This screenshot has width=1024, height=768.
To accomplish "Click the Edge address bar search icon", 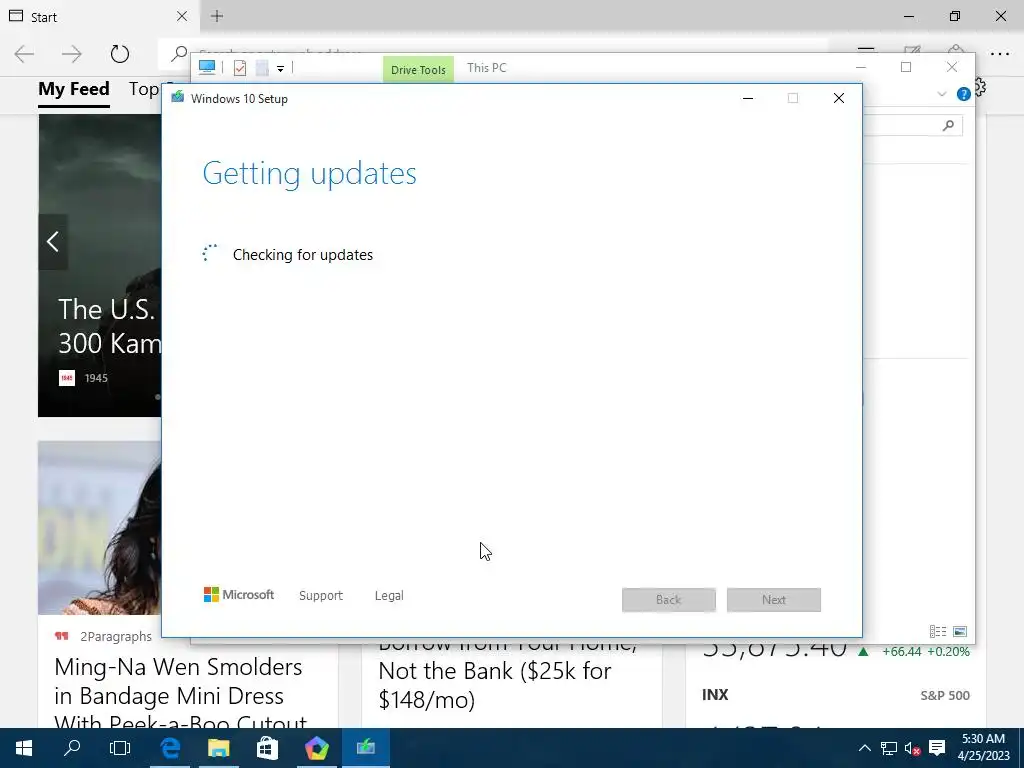I will coord(178,54).
